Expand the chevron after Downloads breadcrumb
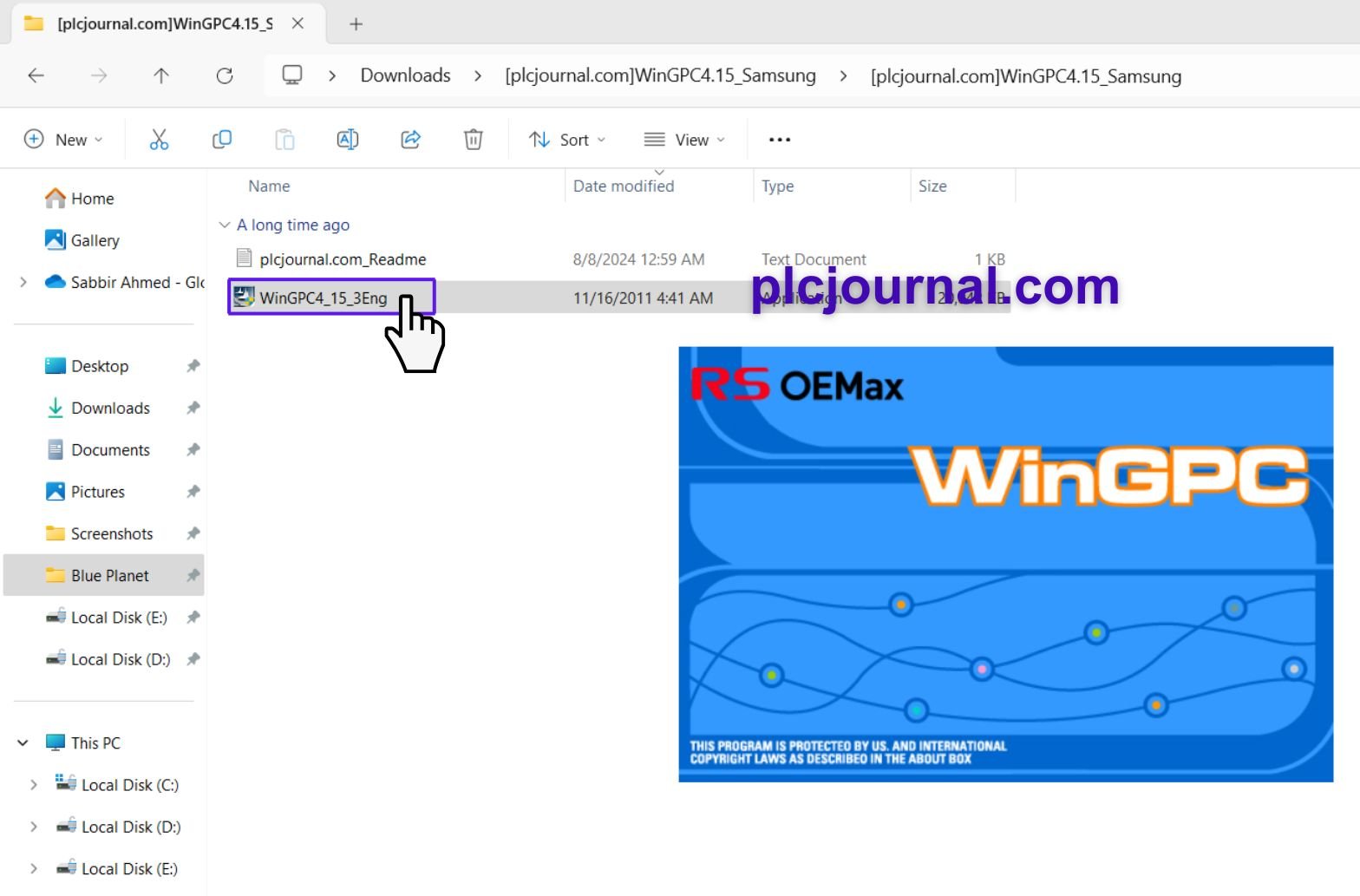This screenshot has width=1360, height=896. click(x=478, y=76)
